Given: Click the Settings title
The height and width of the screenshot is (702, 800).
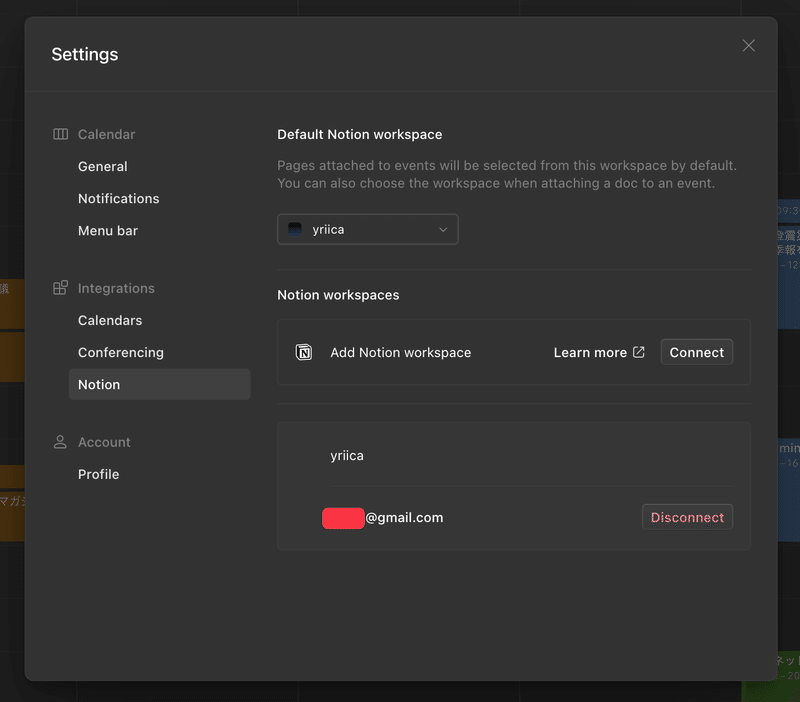Looking at the screenshot, I should click(85, 55).
